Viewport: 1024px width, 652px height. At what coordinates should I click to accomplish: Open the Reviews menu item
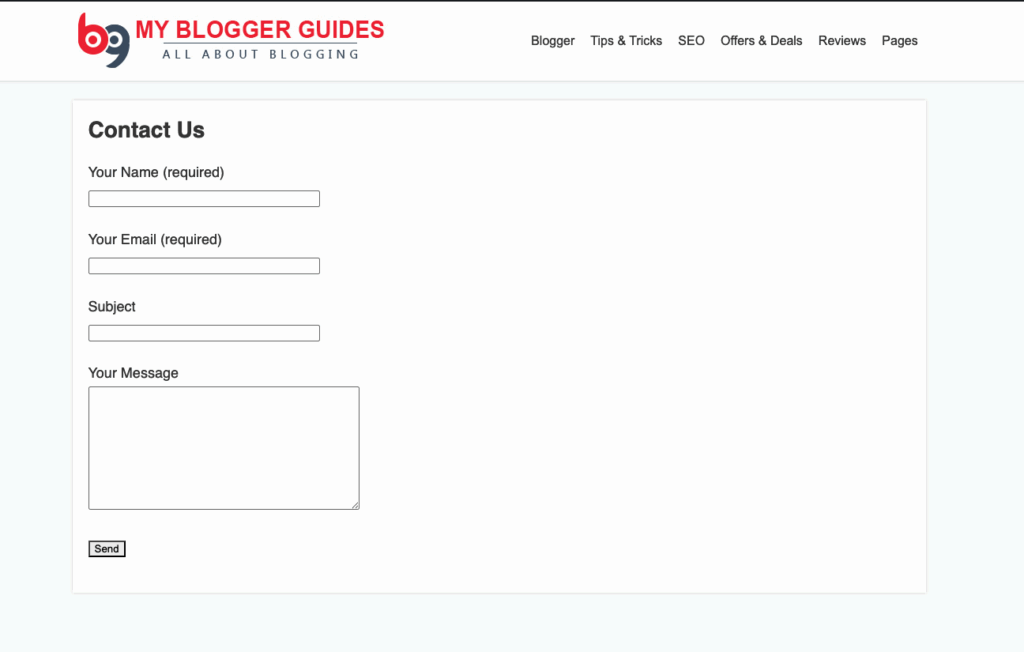click(x=842, y=41)
